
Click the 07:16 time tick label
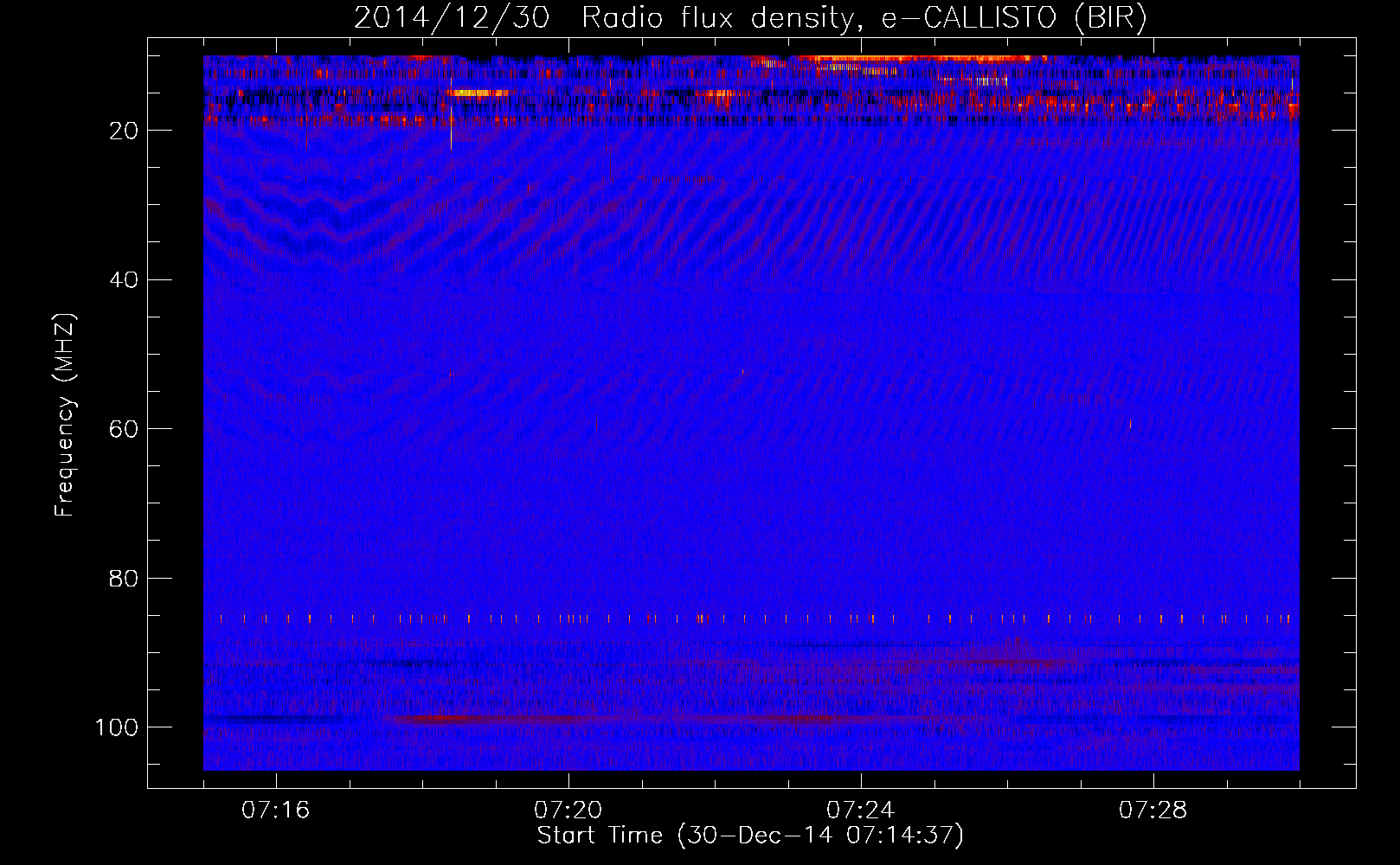(276, 811)
